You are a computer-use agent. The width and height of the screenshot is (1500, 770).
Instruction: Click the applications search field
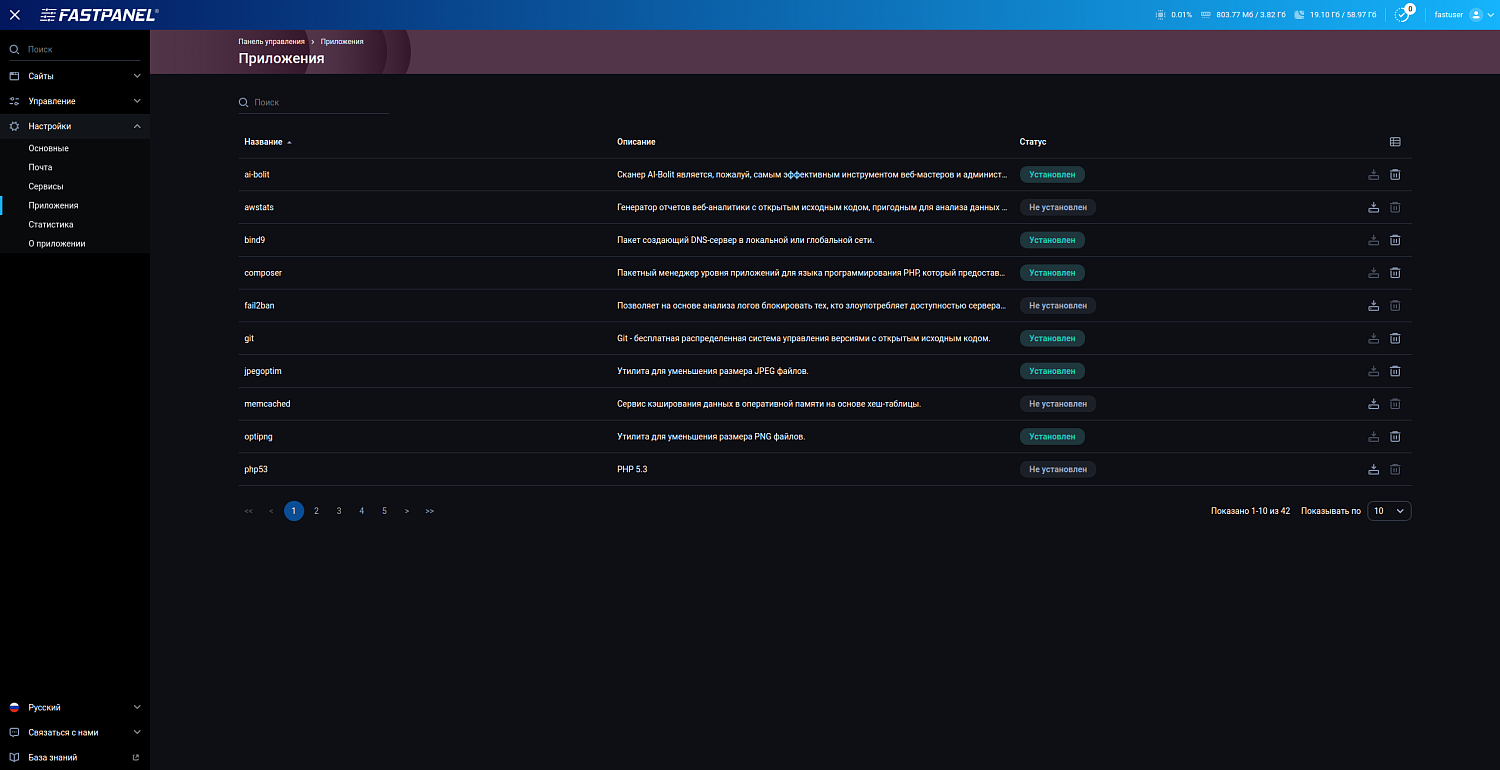313,102
